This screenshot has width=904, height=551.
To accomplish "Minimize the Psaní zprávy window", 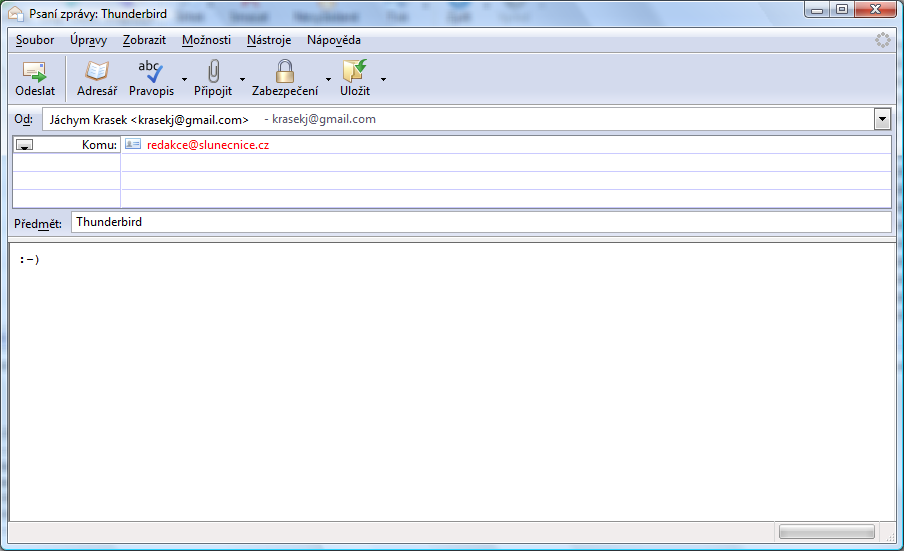I will [817, 9].
